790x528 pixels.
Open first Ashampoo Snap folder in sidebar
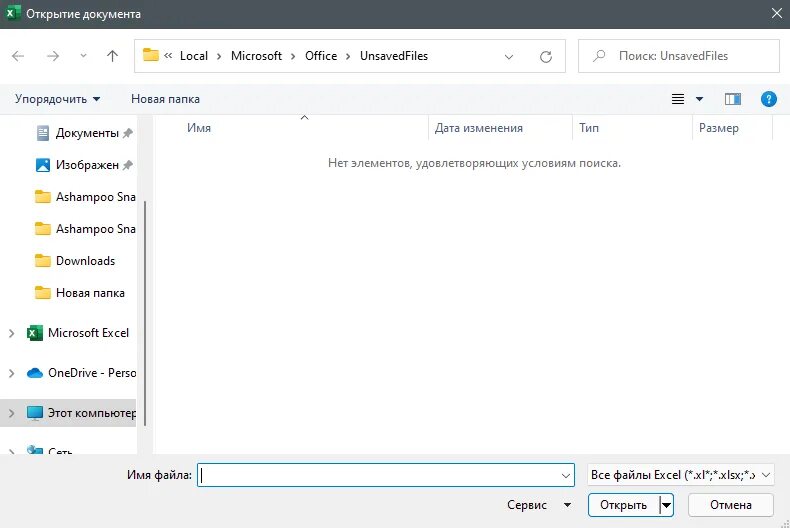coord(85,197)
